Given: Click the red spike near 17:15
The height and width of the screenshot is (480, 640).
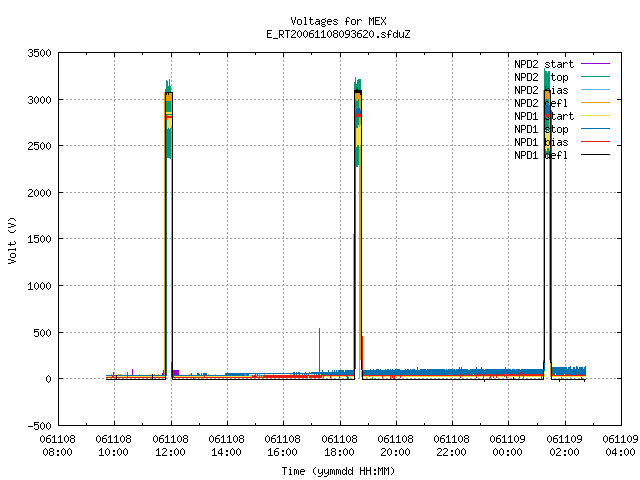Looking at the screenshot, I should pyautogui.click(x=320, y=353).
